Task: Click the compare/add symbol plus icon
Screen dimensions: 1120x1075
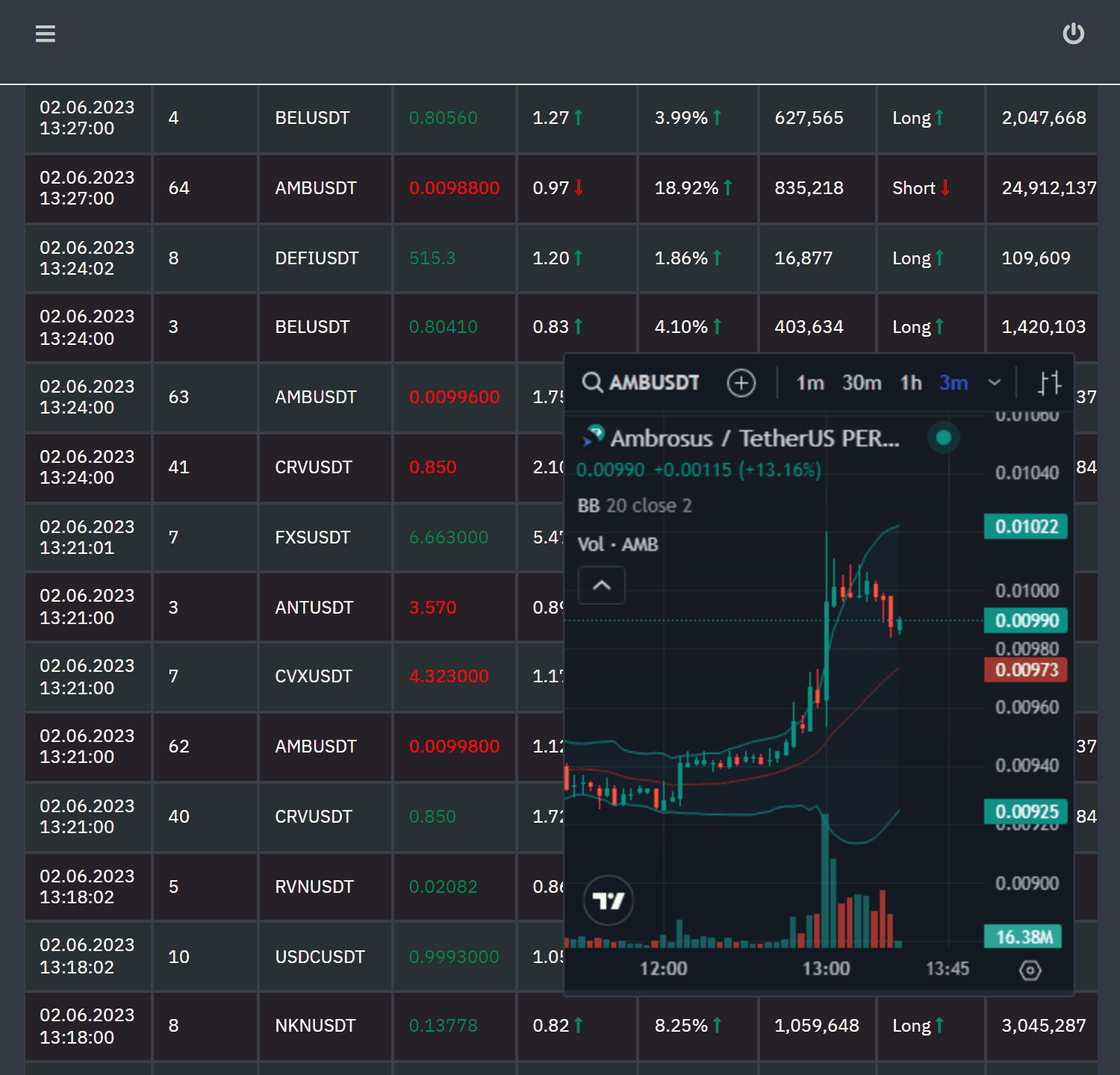Action: (741, 383)
